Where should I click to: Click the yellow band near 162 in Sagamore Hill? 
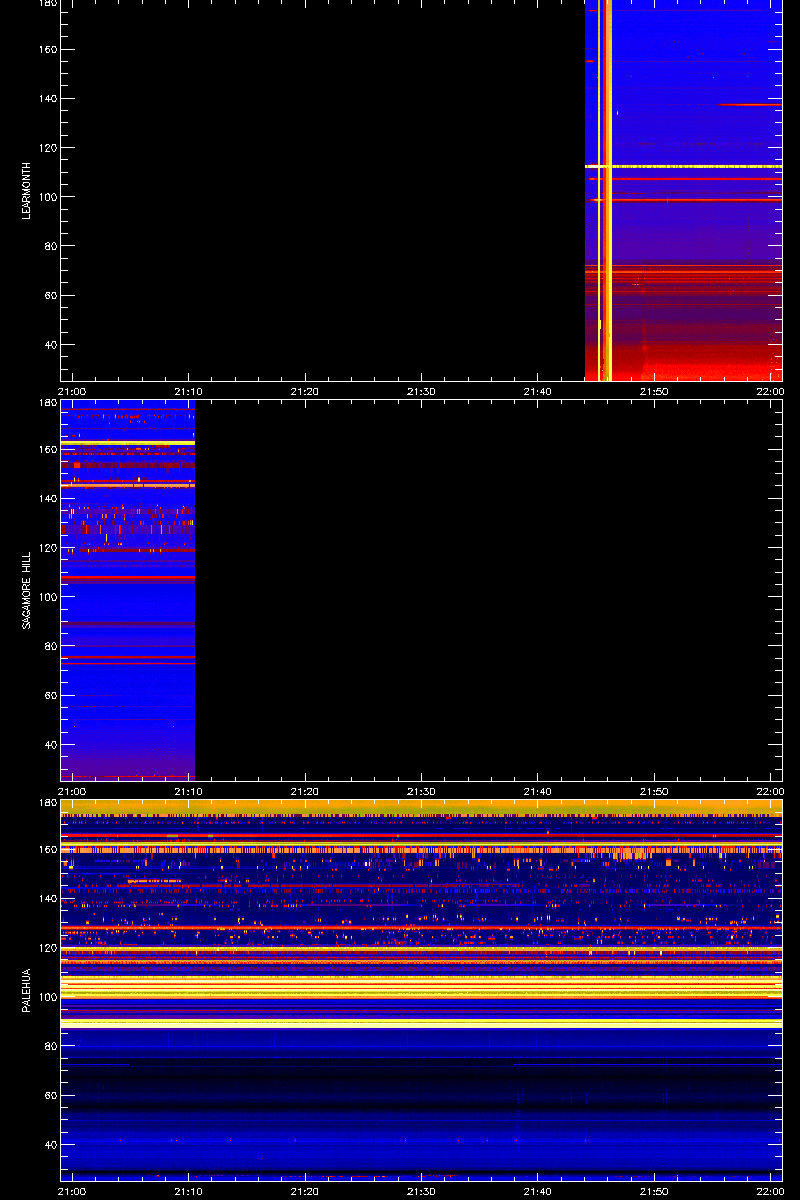[x=128, y=442]
